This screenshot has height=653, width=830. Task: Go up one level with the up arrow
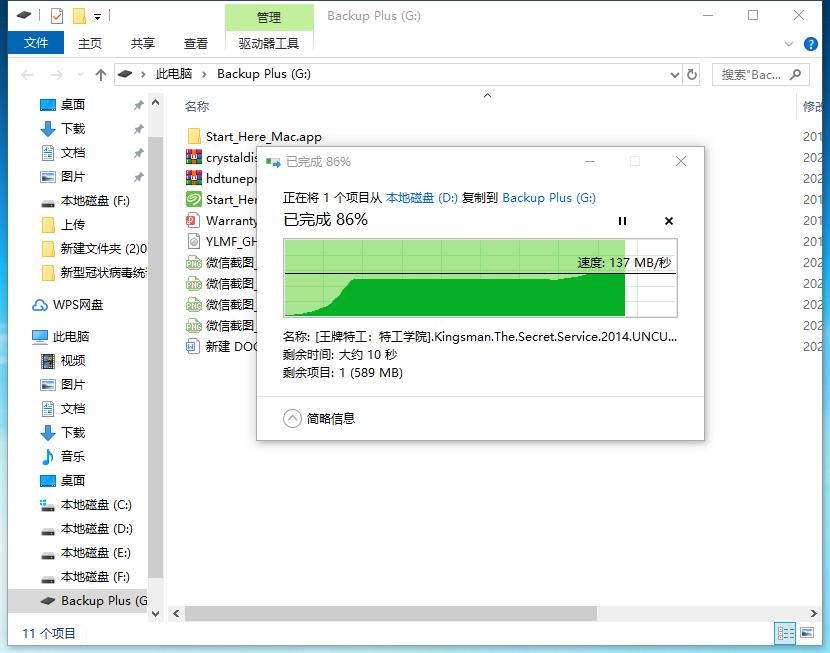coord(100,74)
